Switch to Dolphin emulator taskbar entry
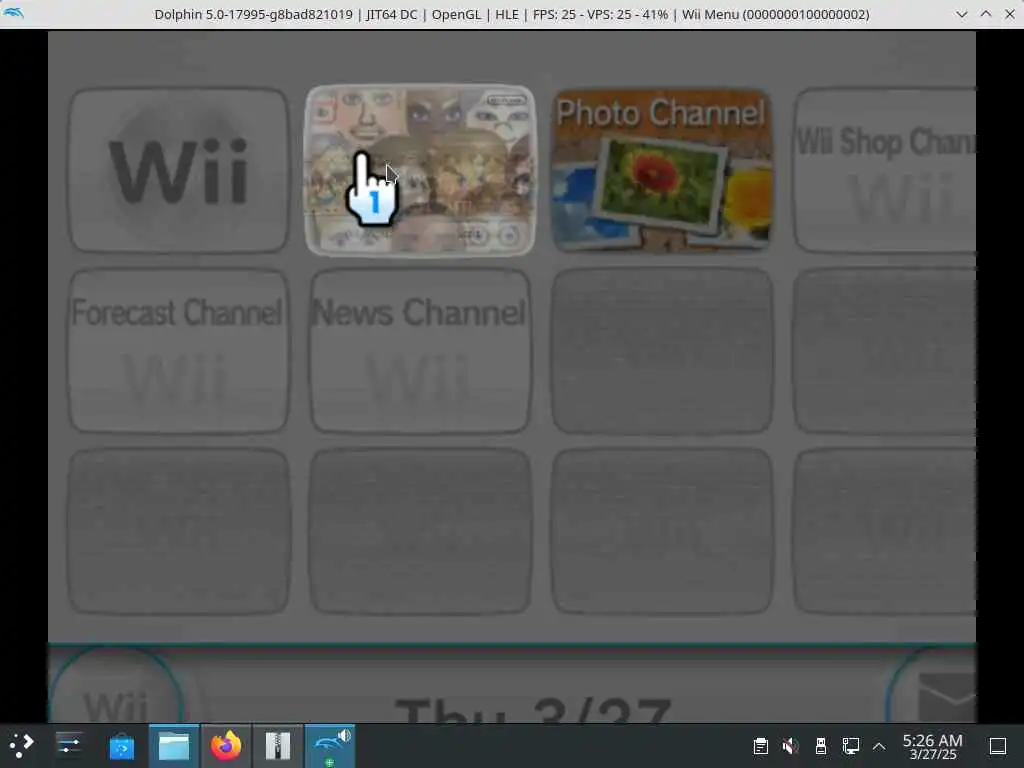Viewport: 1024px width, 768px height. [330, 746]
